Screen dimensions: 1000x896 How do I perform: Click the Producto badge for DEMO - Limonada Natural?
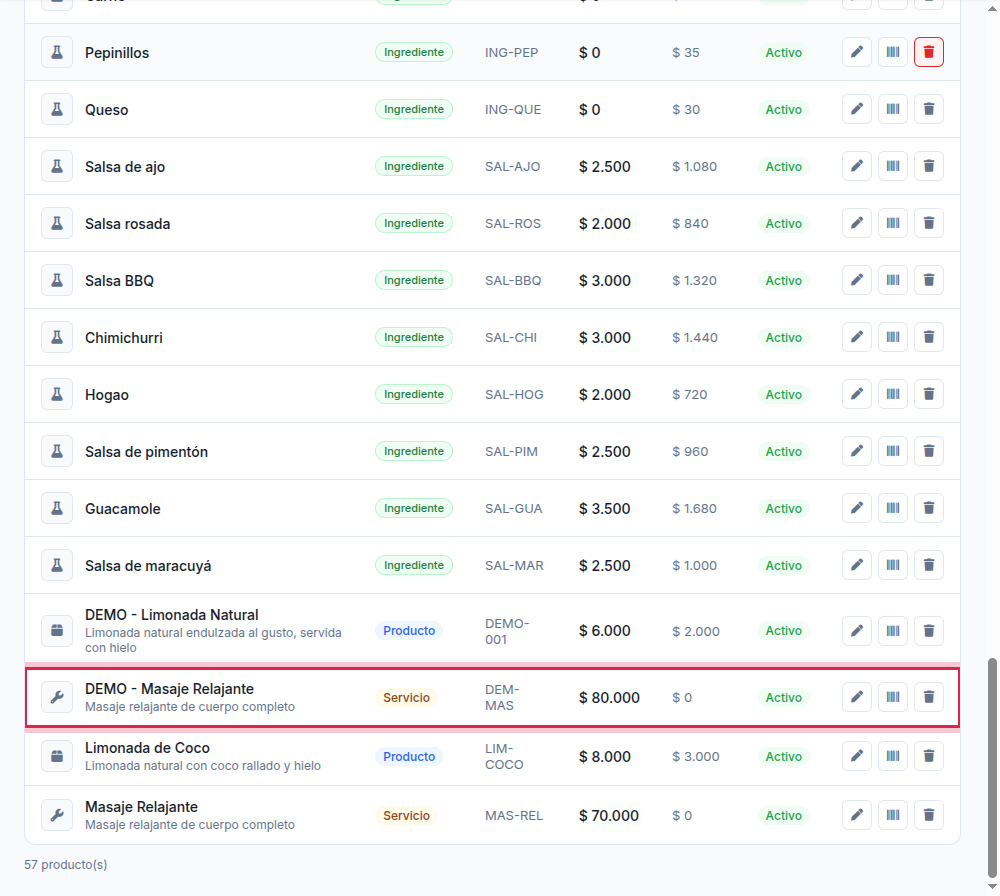pyautogui.click(x=409, y=631)
